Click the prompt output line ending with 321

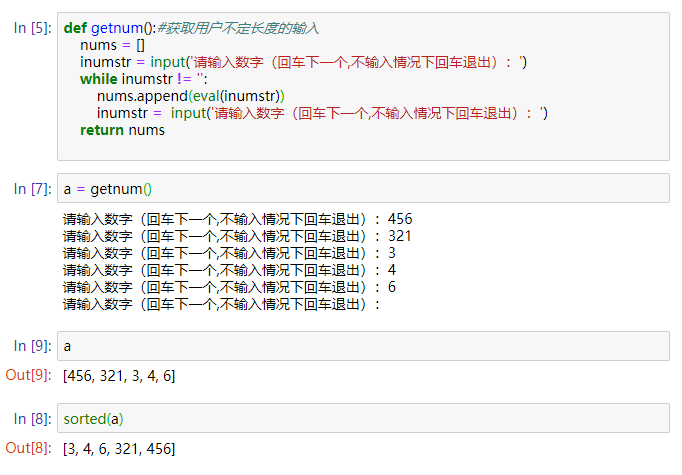237,236
